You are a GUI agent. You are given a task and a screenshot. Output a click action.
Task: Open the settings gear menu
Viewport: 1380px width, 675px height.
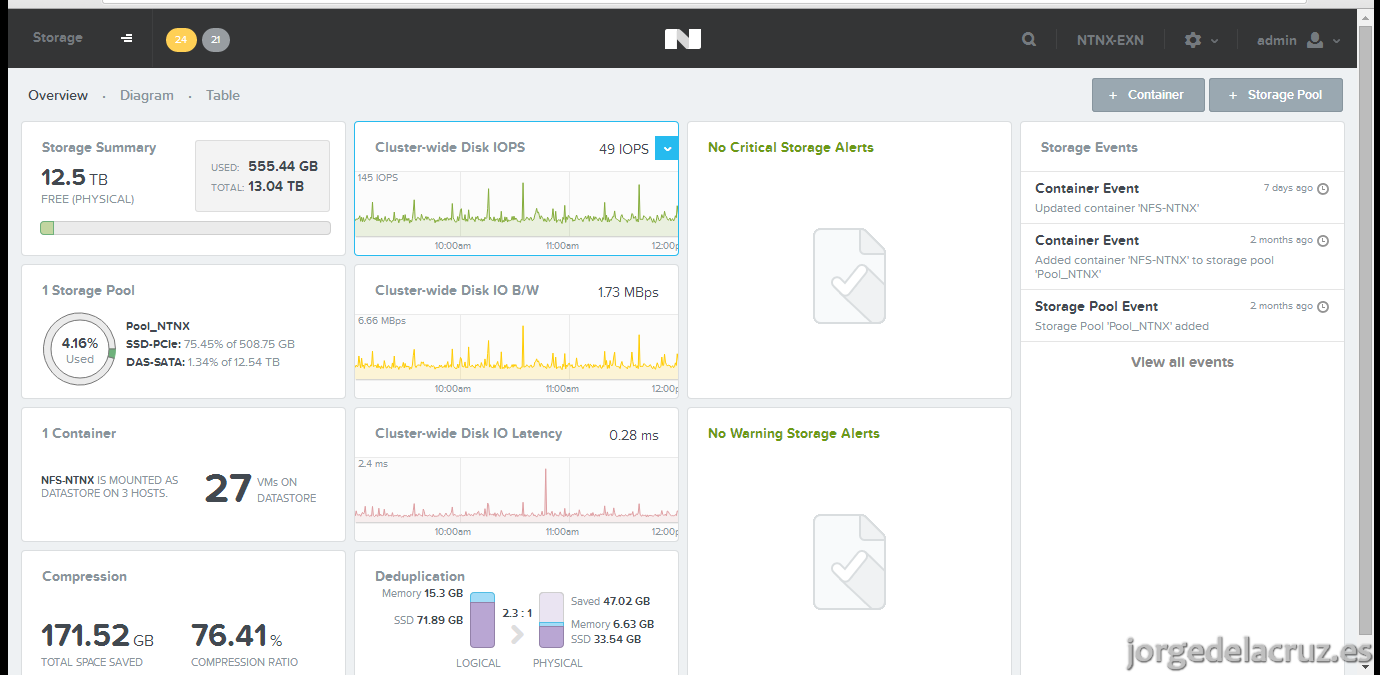coord(1200,40)
